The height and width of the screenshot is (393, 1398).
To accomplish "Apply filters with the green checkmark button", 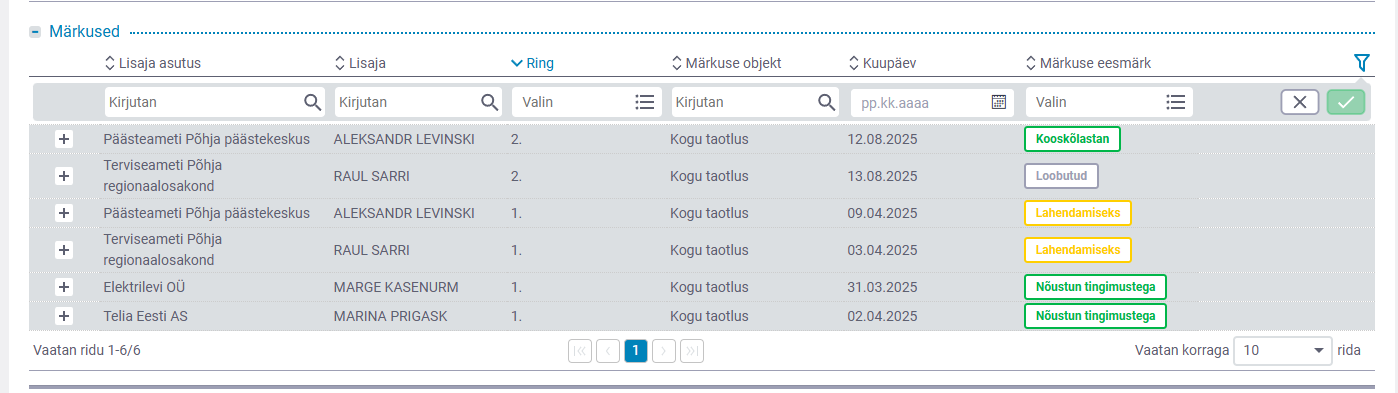I will 1346,102.
